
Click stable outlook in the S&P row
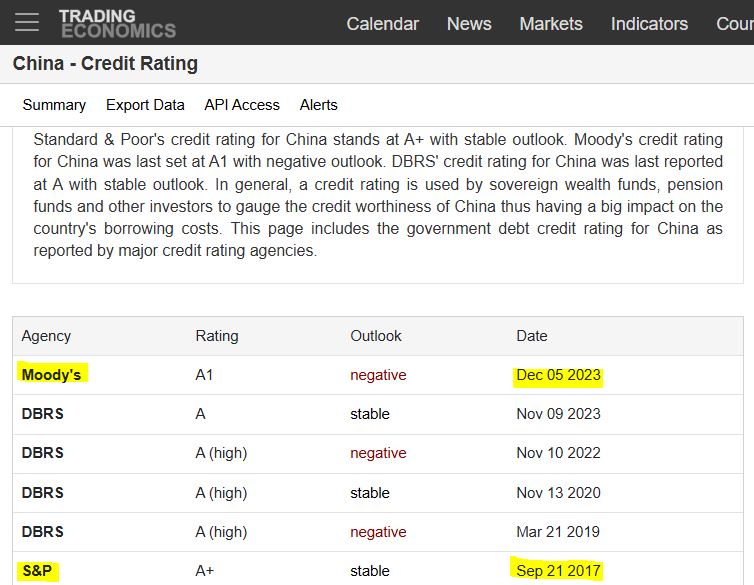point(370,571)
